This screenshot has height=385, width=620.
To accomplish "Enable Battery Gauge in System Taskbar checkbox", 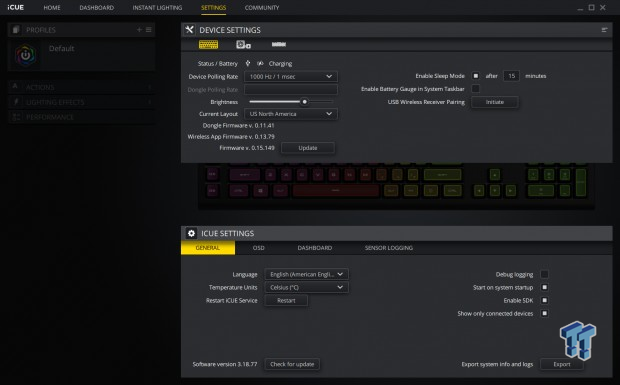I will click(476, 89).
